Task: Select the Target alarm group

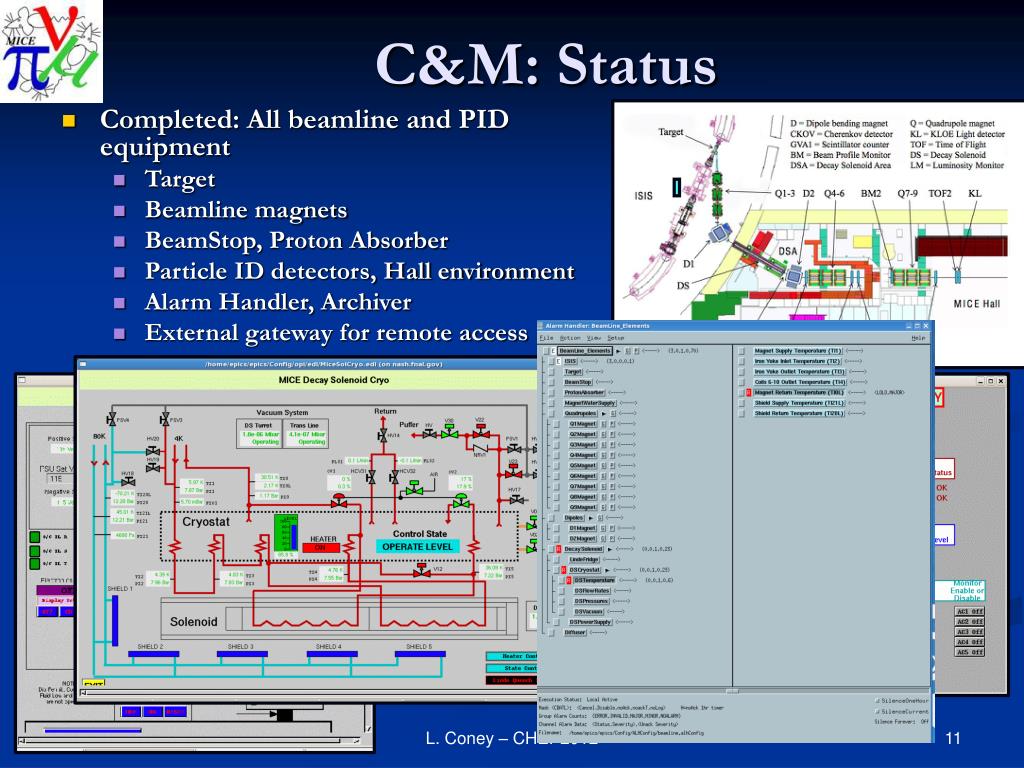Action: tap(573, 372)
